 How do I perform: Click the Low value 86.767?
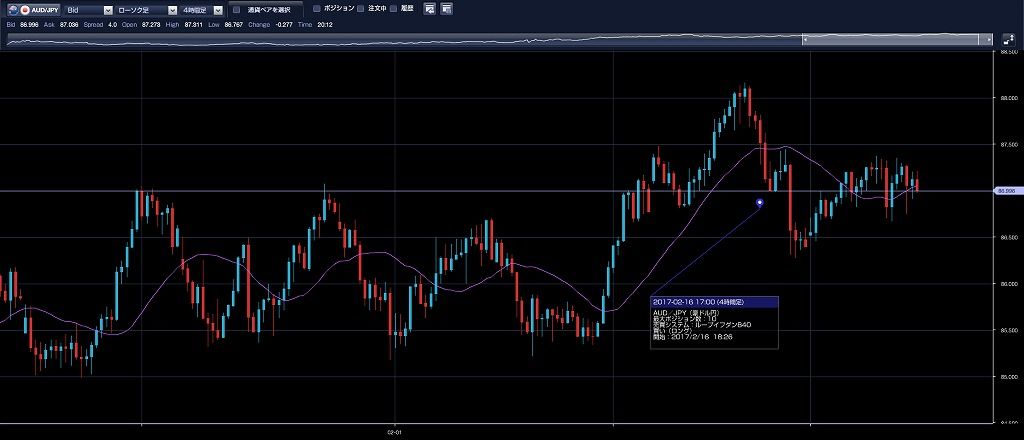(x=233, y=24)
